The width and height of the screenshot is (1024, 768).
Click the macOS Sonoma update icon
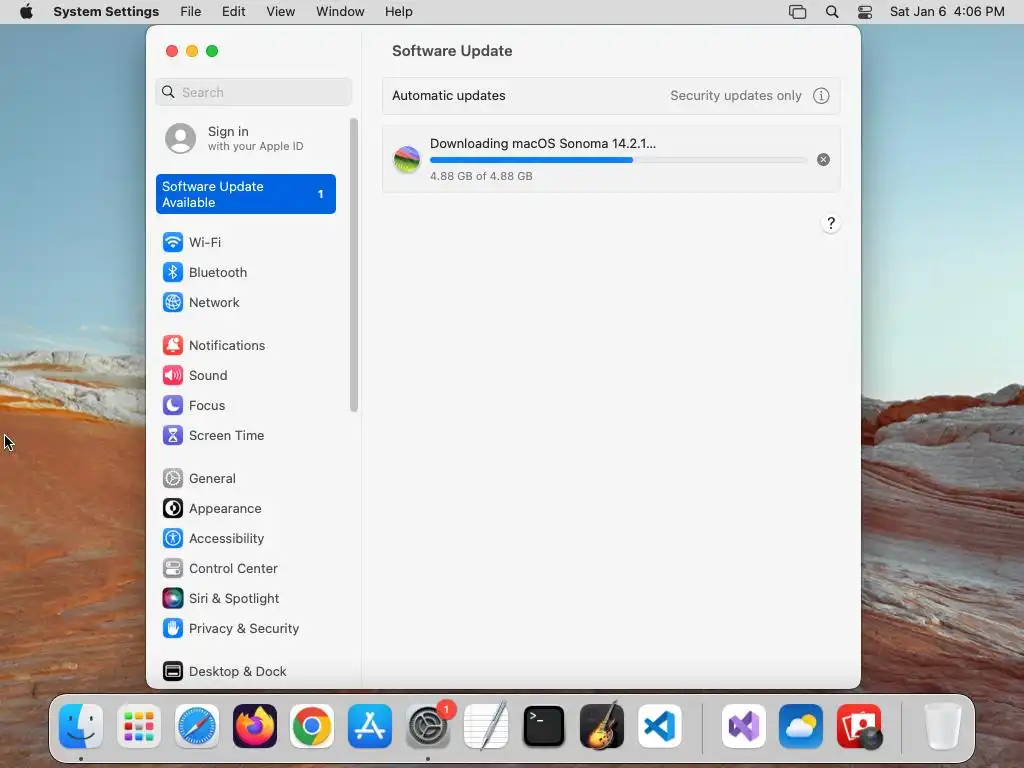click(x=407, y=159)
